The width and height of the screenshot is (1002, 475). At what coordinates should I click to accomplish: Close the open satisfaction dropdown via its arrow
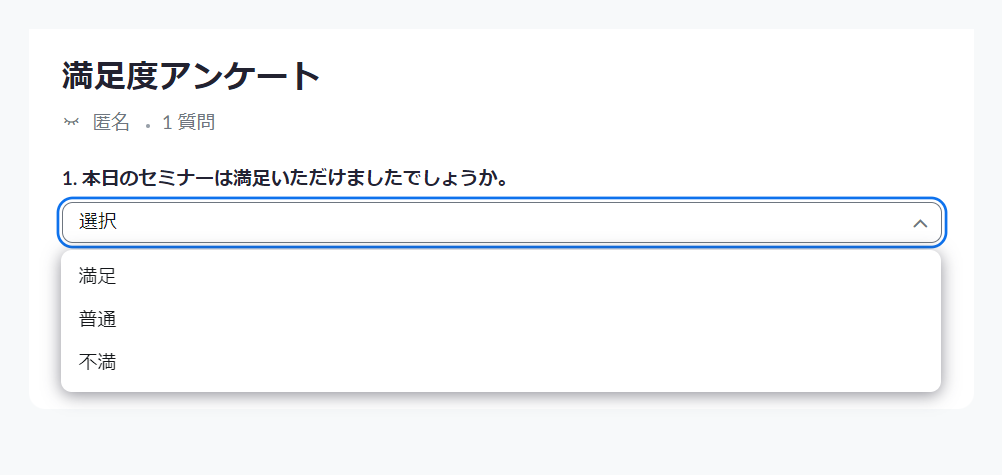point(920,223)
